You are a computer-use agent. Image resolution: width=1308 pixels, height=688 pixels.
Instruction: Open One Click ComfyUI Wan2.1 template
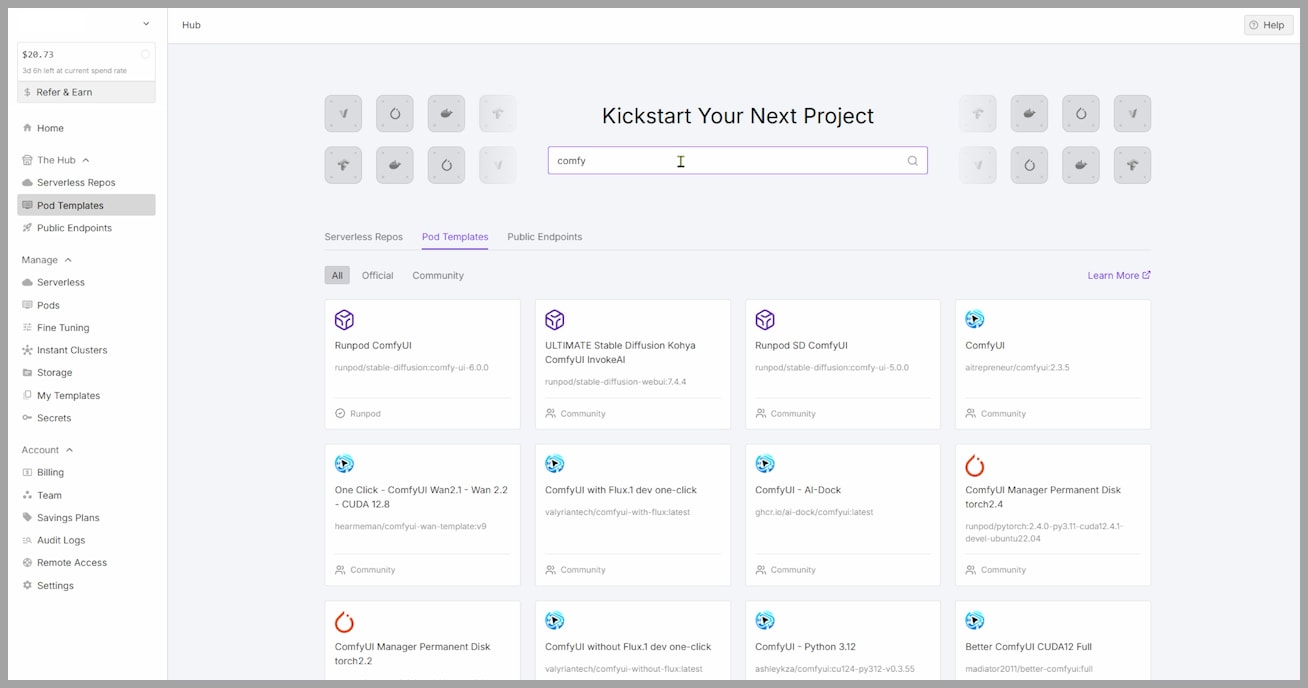click(x=422, y=515)
